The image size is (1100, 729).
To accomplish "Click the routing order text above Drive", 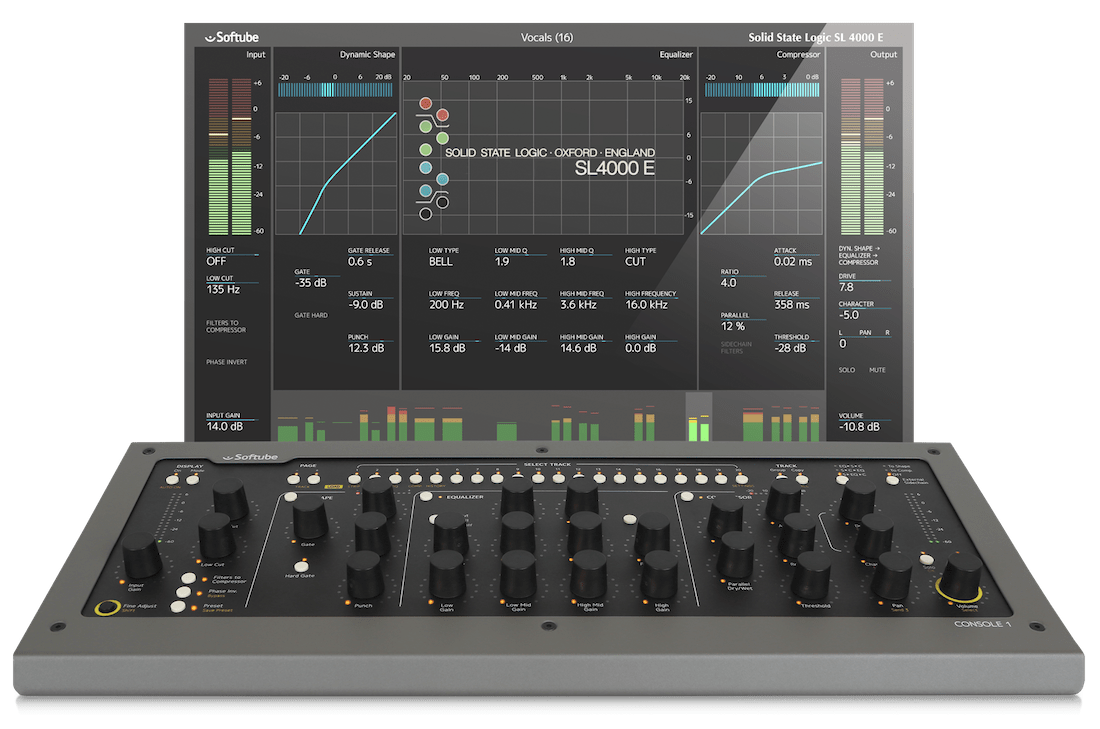I will (x=859, y=255).
